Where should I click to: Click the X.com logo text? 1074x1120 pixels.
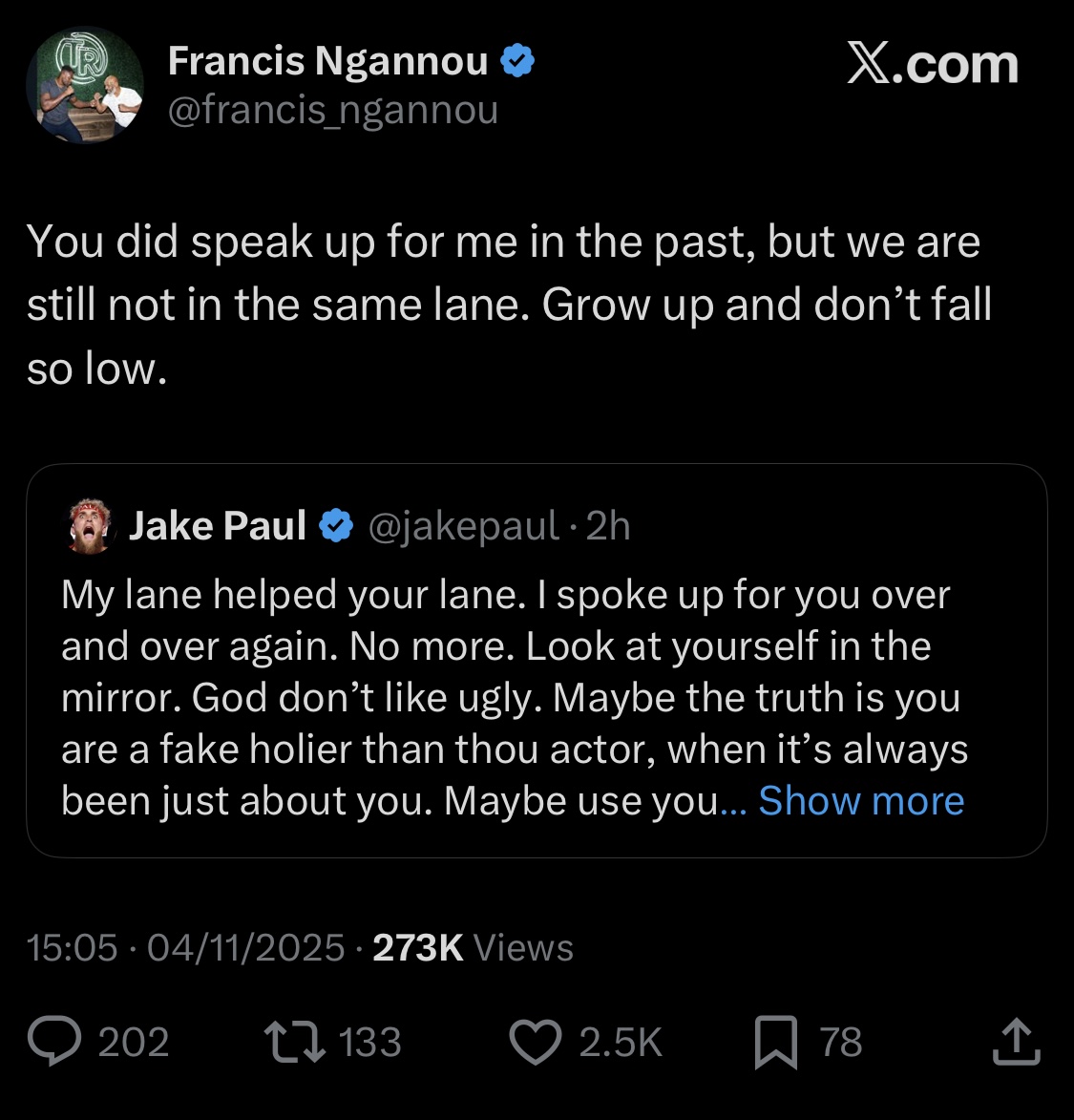click(x=933, y=64)
